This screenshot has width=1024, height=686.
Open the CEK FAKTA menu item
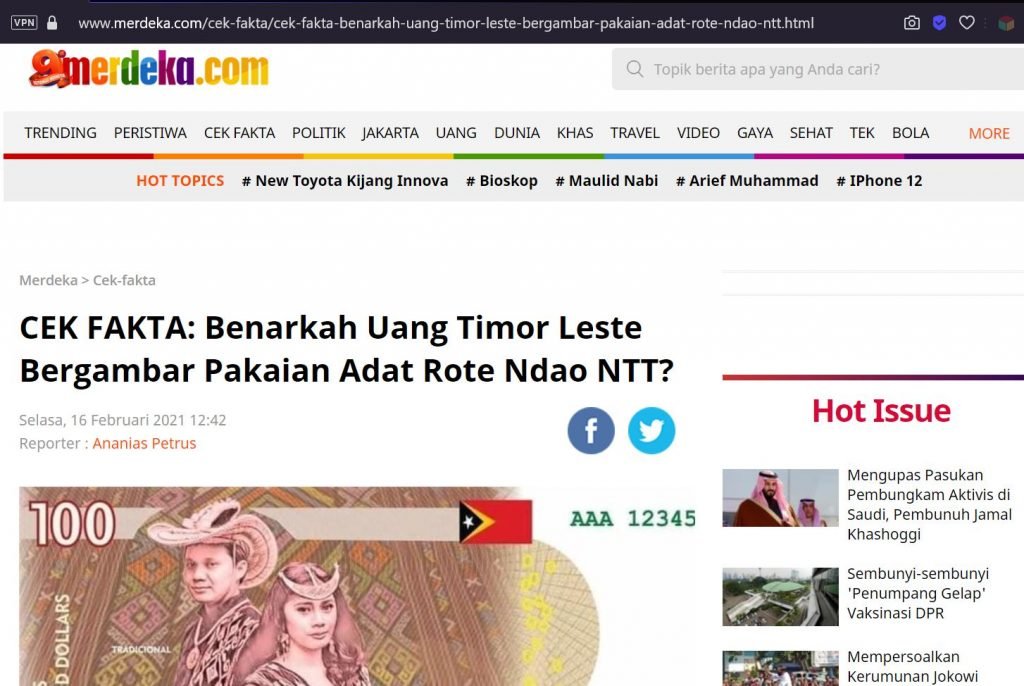tap(239, 133)
